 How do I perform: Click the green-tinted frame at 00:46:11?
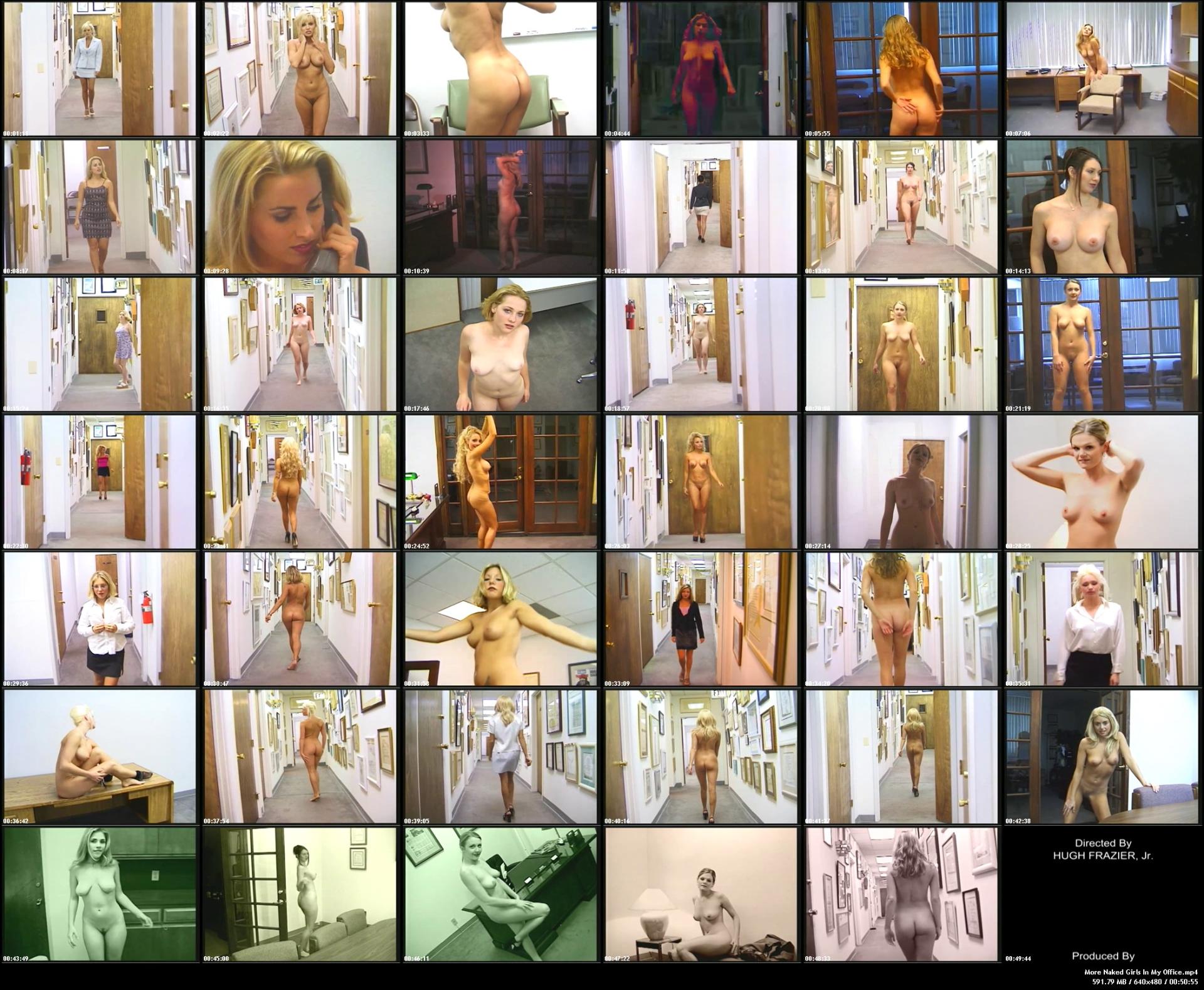[x=500, y=894]
